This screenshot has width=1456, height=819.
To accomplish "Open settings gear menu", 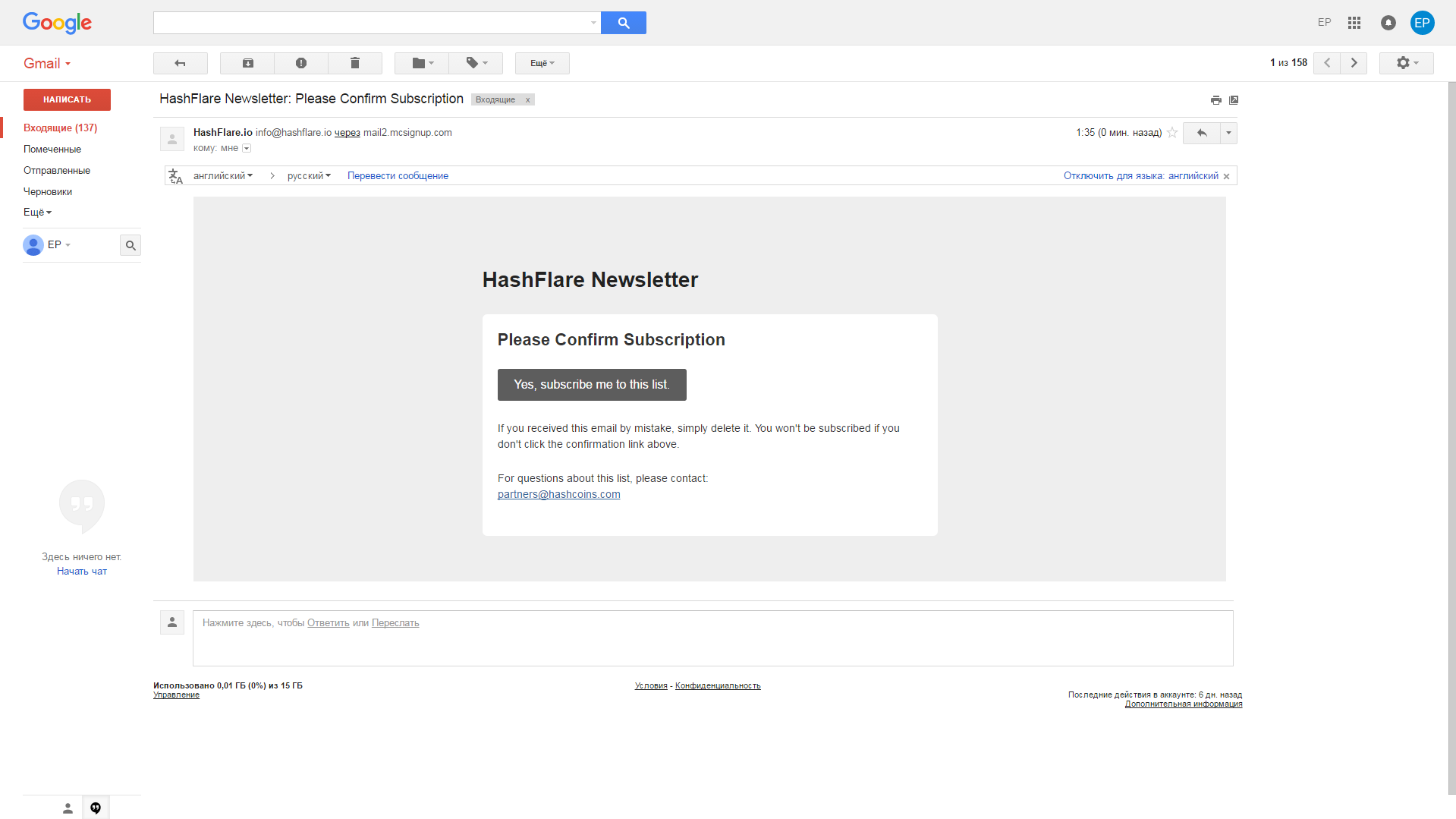I will tap(1407, 63).
